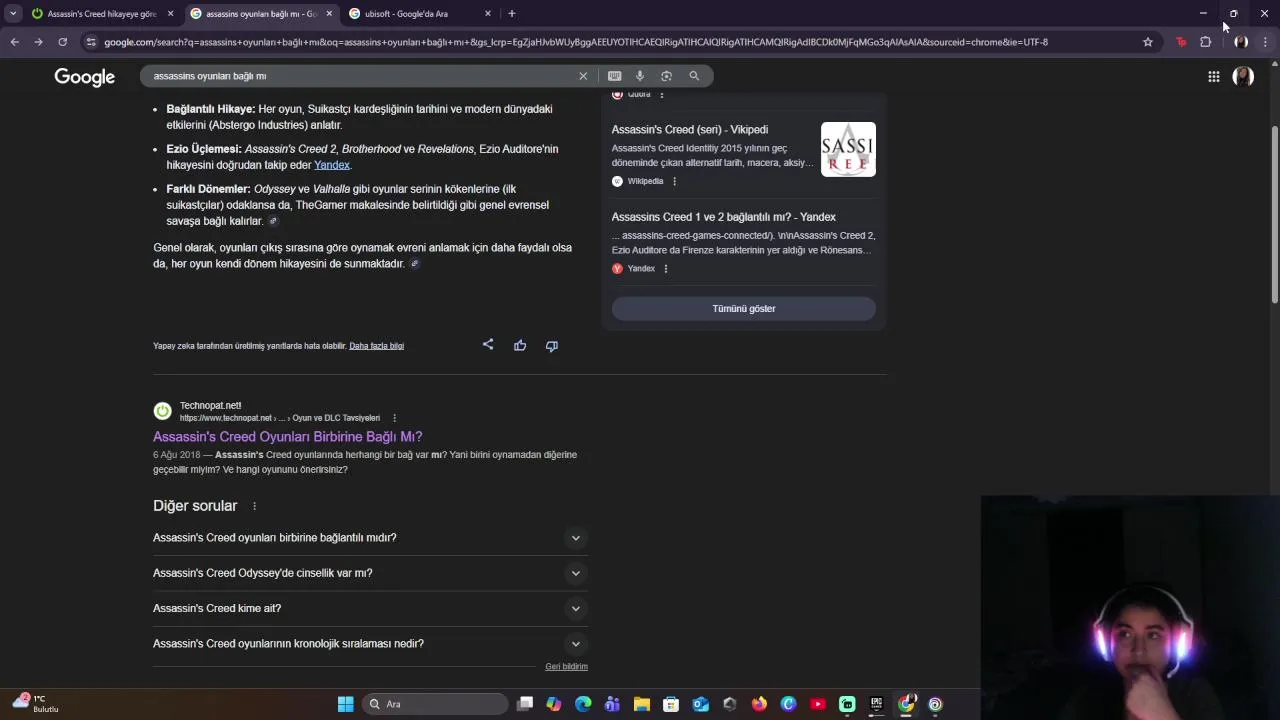Click the Assassin's Creed Wikipedia thumbnail image
Viewport: 1280px width, 720px height.
coord(848,149)
